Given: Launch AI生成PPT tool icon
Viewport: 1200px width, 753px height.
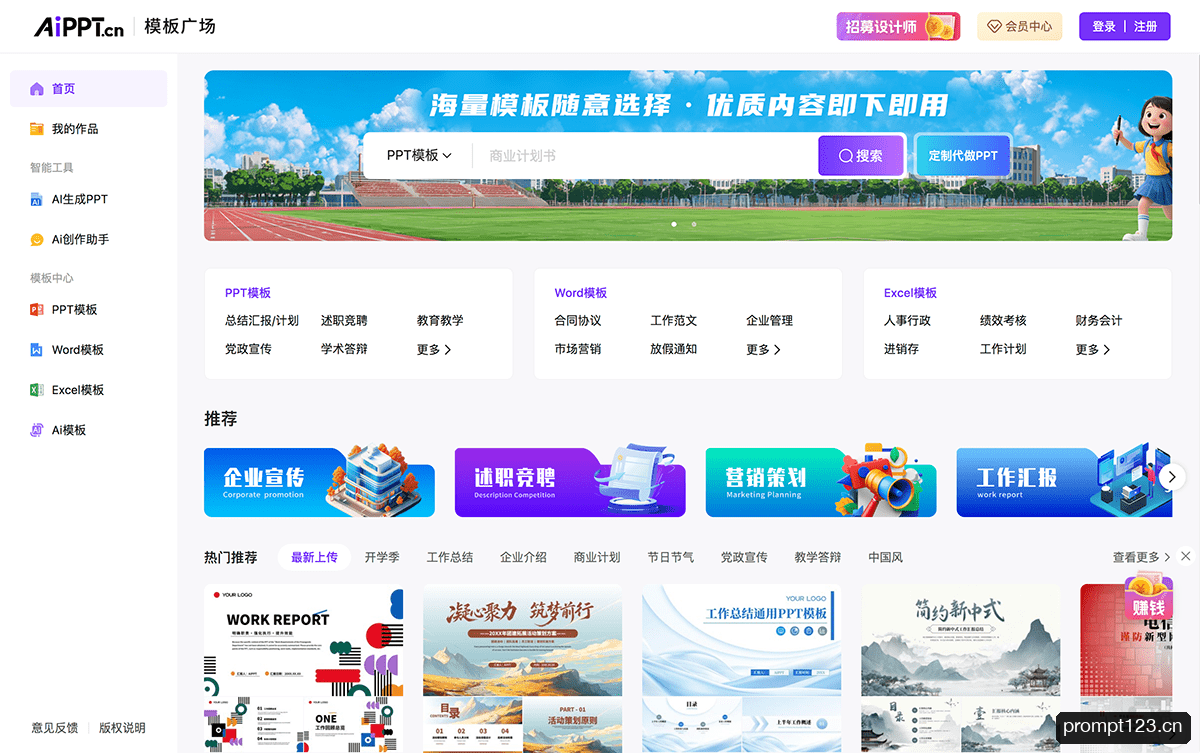Looking at the screenshot, I should coord(37,199).
